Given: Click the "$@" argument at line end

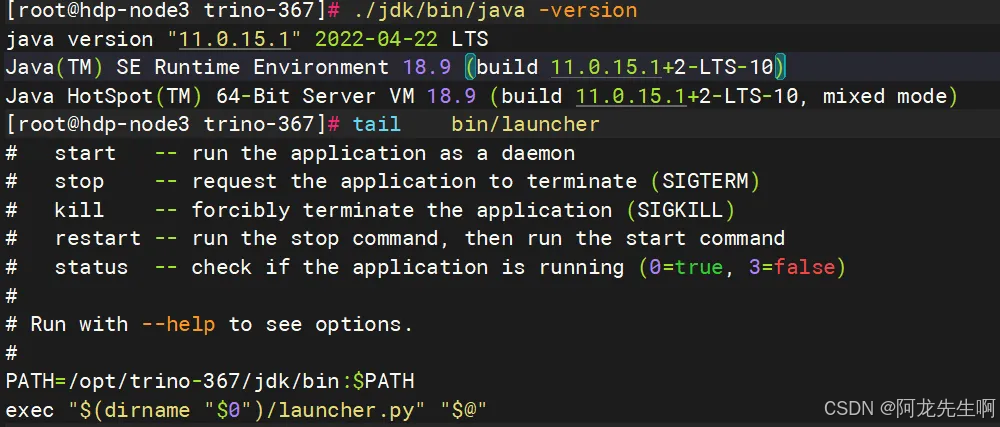Looking at the screenshot, I should click(464, 409).
